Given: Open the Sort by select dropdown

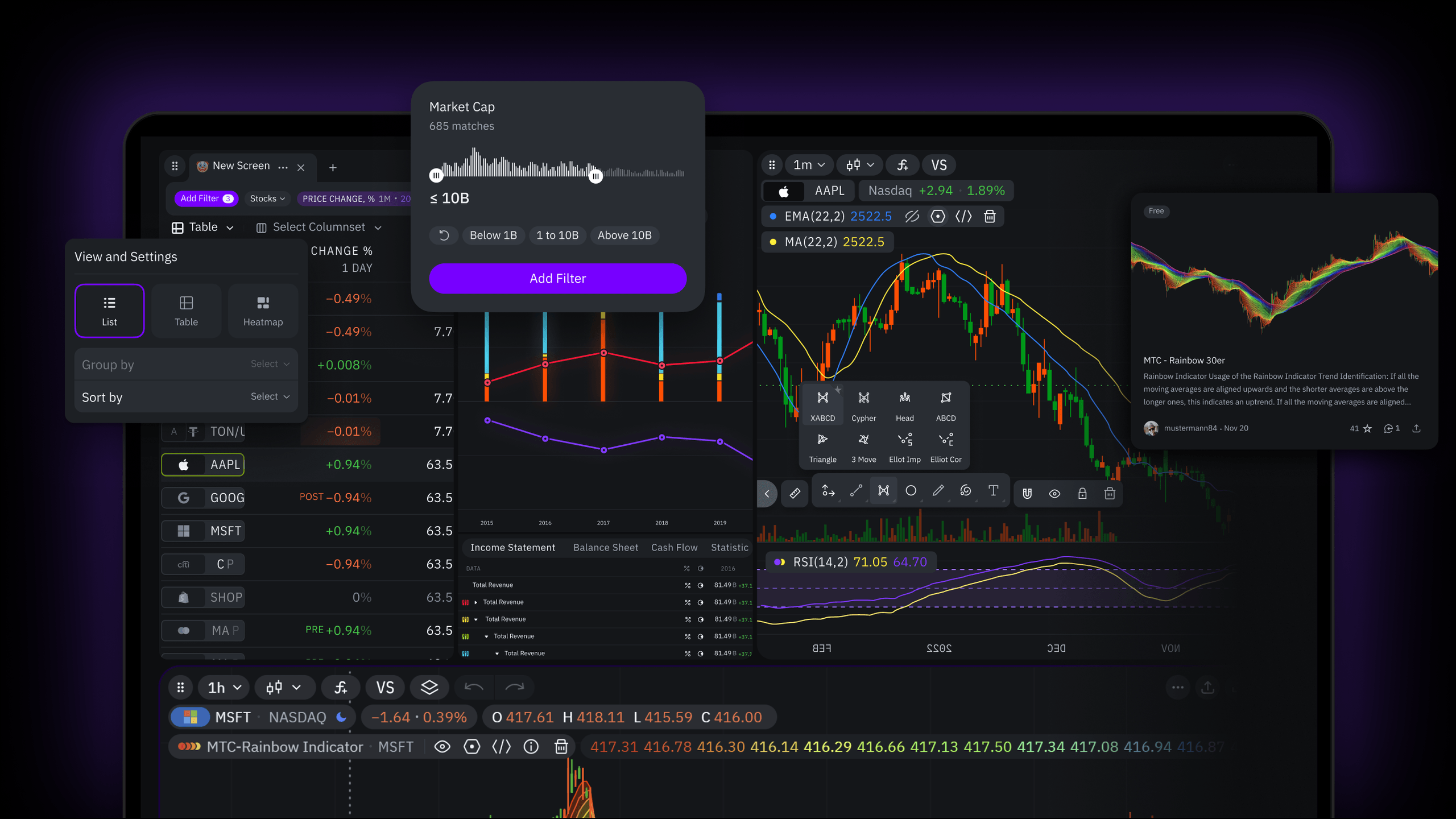Looking at the screenshot, I should (x=270, y=396).
